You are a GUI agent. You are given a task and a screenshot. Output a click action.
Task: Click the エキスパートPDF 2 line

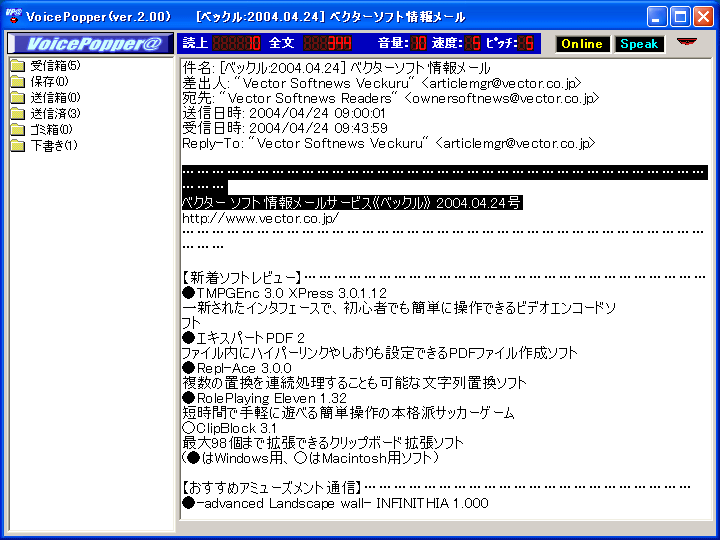point(243,338)
